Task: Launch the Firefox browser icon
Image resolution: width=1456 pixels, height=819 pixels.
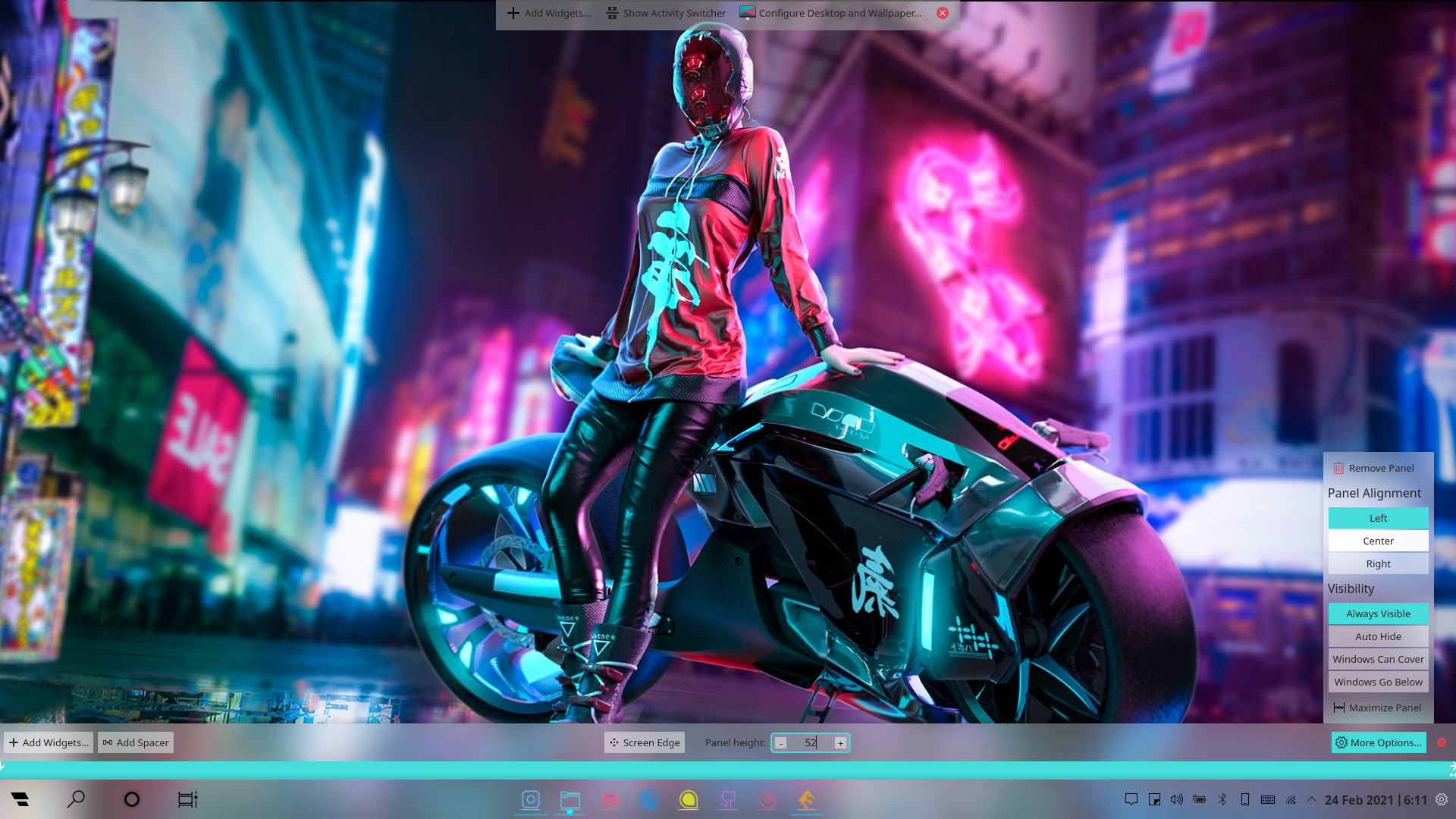Action: 610,799
